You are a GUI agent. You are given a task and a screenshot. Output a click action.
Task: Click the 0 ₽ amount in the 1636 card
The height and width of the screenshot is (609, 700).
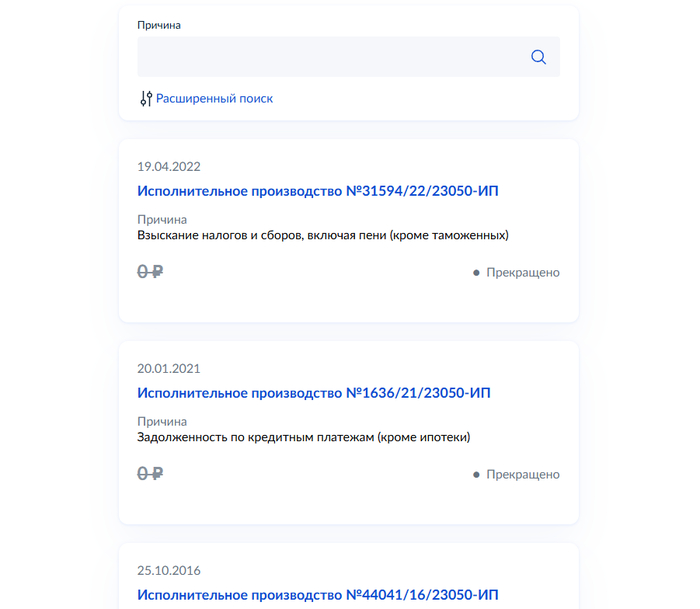tap(150, 473)
